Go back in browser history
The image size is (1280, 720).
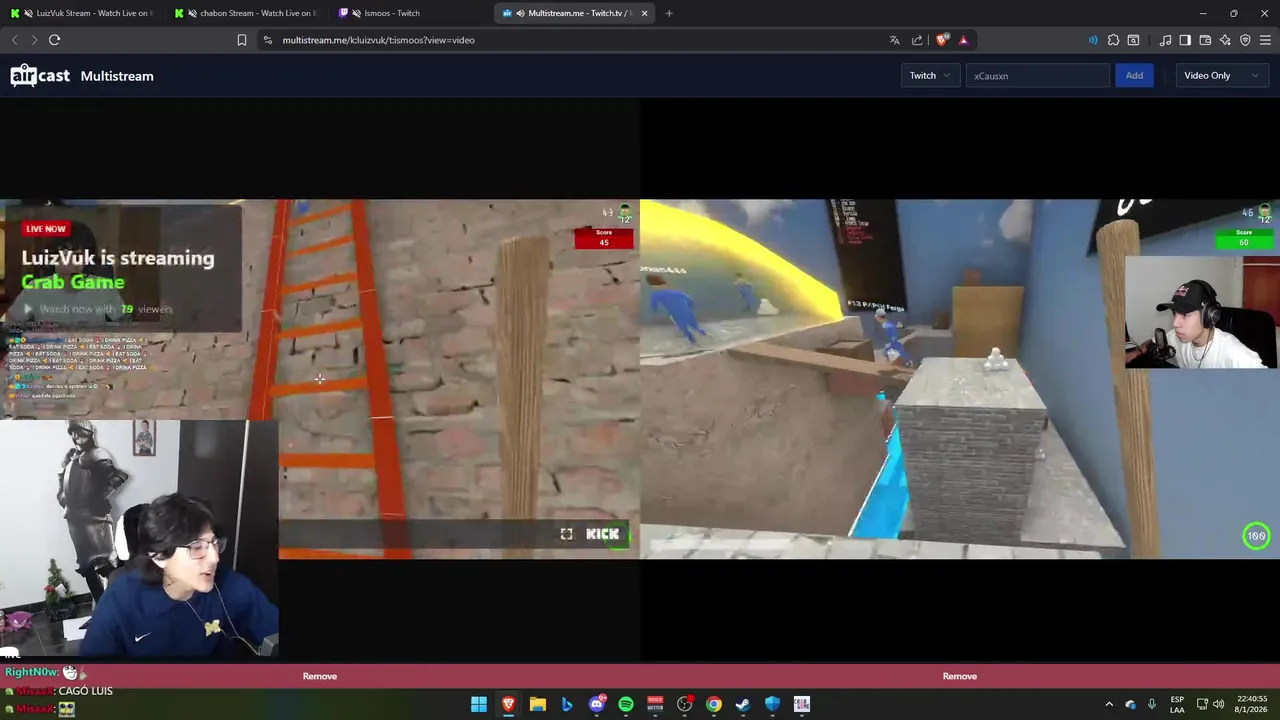point(14,40)
